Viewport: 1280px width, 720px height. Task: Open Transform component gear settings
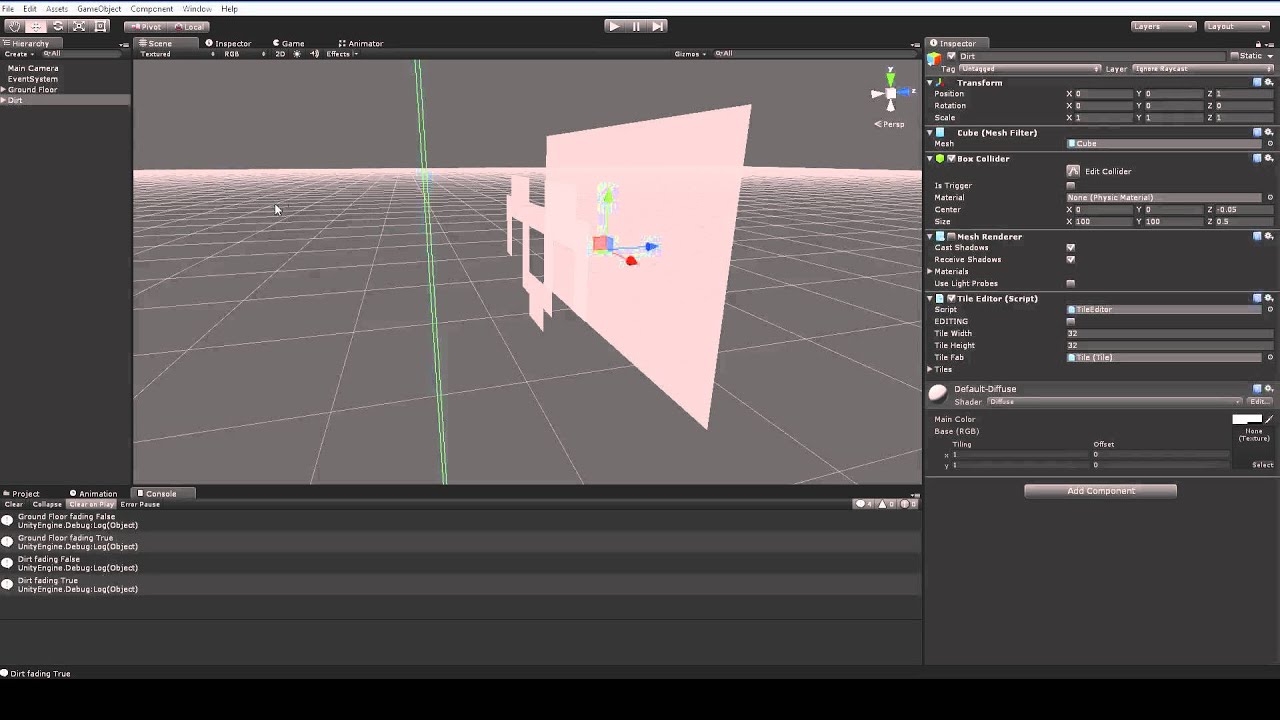1269,82
